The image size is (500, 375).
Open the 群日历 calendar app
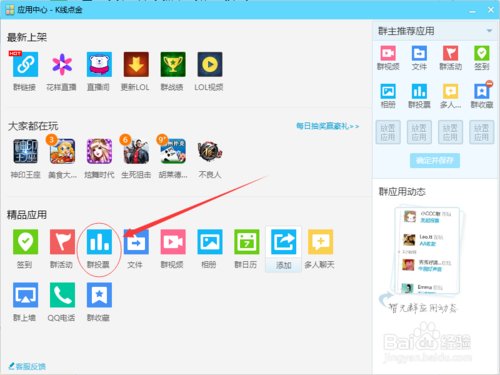coord(247,242)
